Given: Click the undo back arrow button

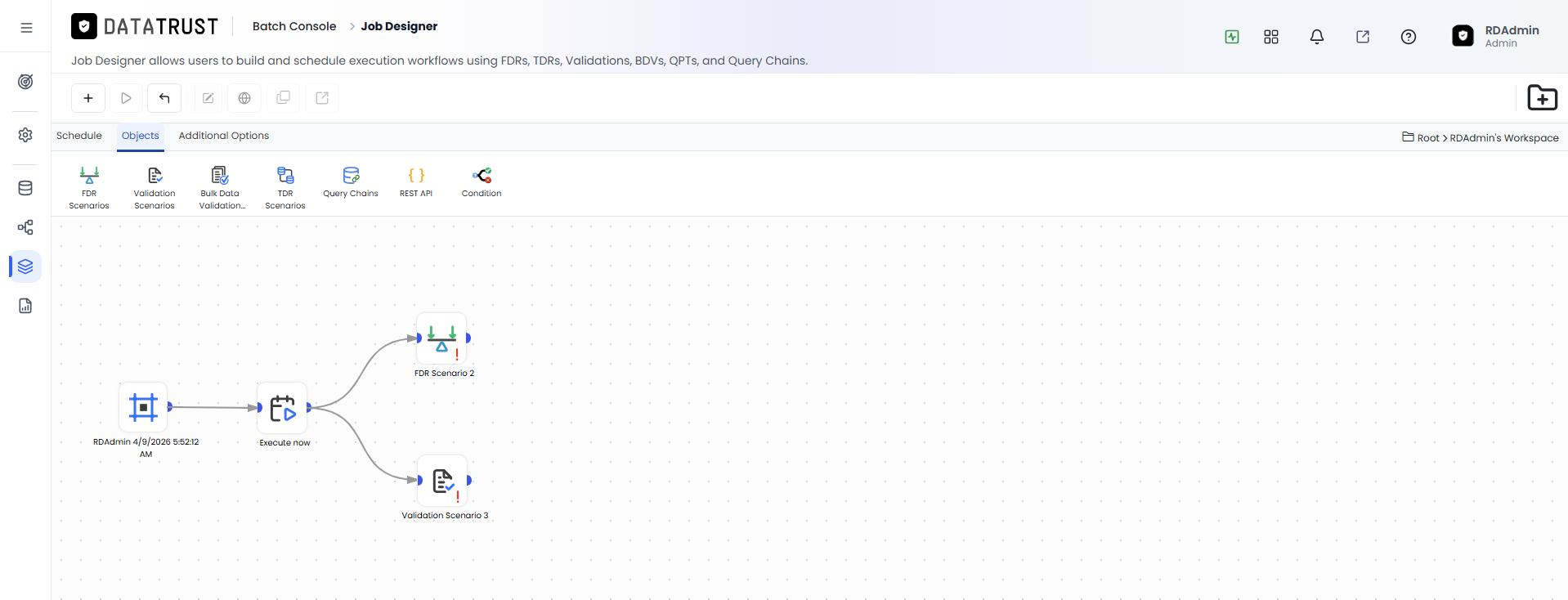Looking at the screenshot, I should [x=164, y=98].
